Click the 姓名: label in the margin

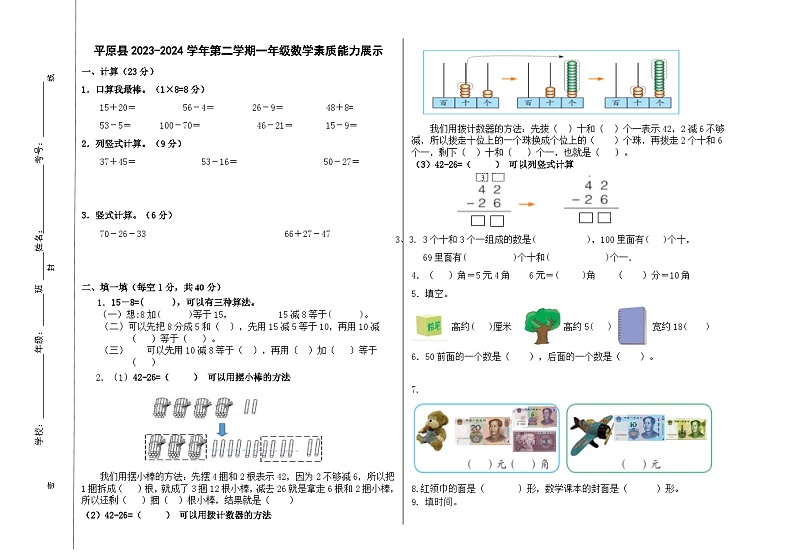click(x=39, y=242)
